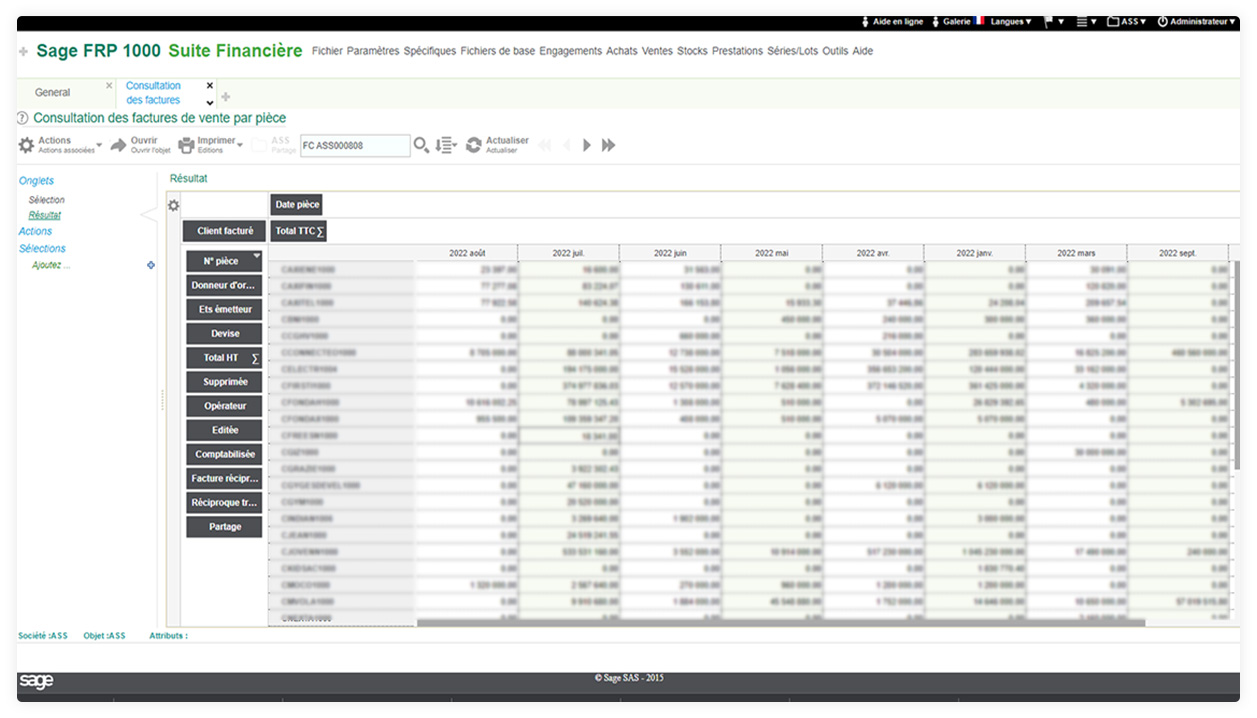1257x718 pixels.
Task: Select the Résultat link under Onglets
Action: tap(45, 215)
